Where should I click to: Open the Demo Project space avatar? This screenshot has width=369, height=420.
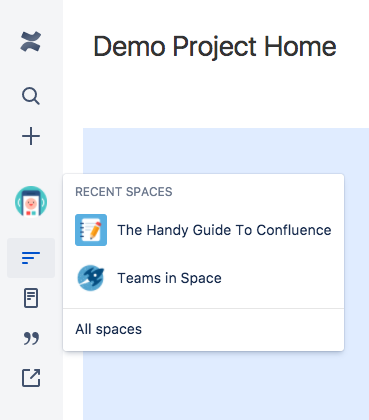(31, 202)
